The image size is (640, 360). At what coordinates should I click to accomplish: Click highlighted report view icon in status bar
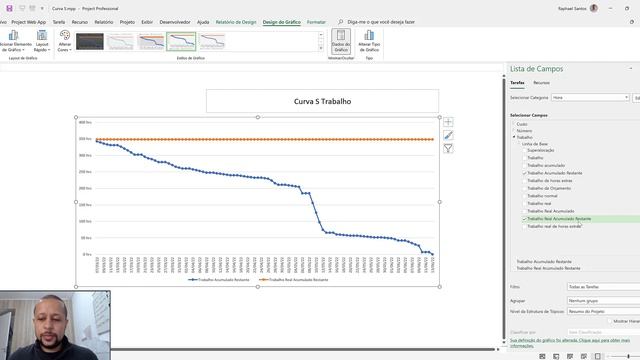click(x=598, y=356)
